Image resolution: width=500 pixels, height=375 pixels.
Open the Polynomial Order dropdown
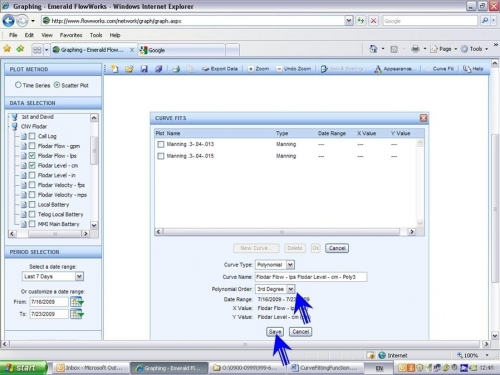coord(291,289)
